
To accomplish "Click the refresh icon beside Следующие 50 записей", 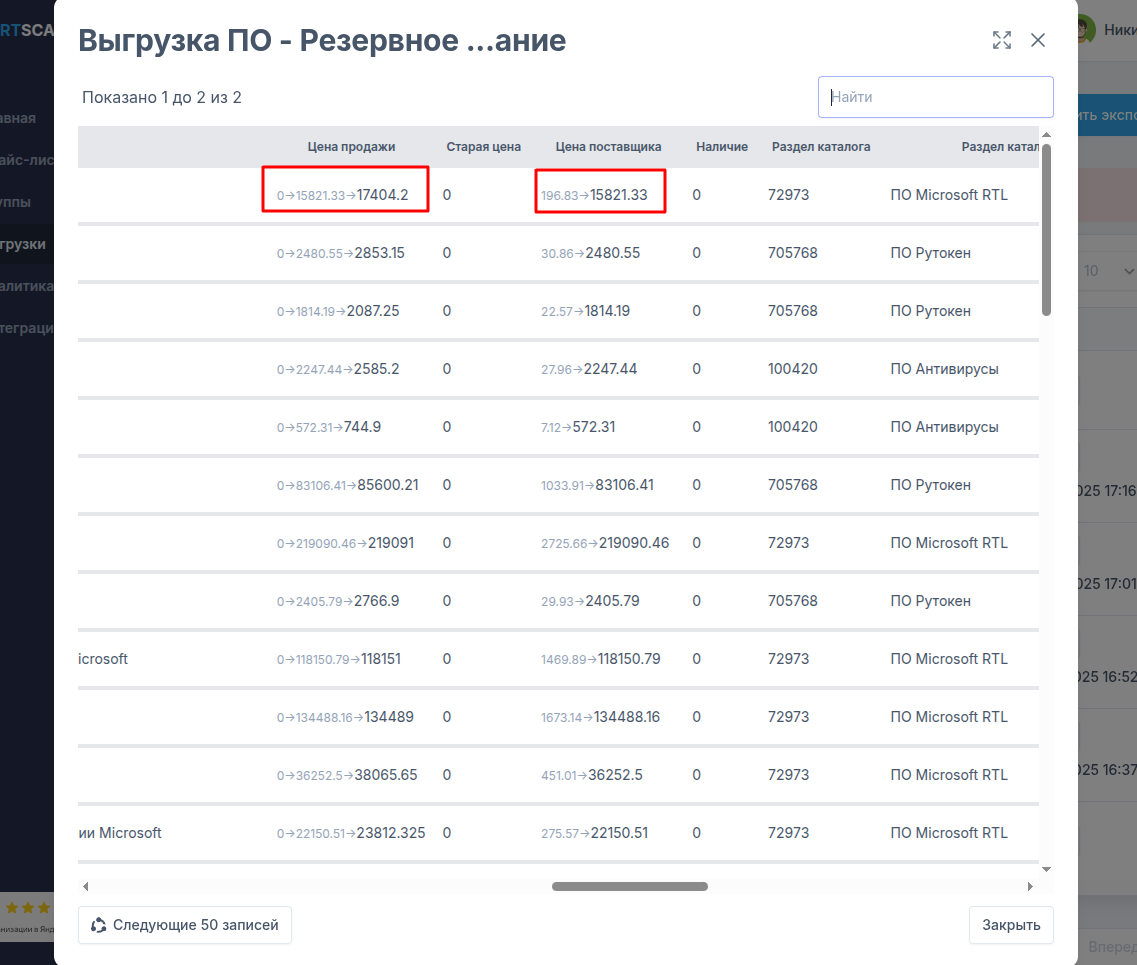I will pos(98,925).
